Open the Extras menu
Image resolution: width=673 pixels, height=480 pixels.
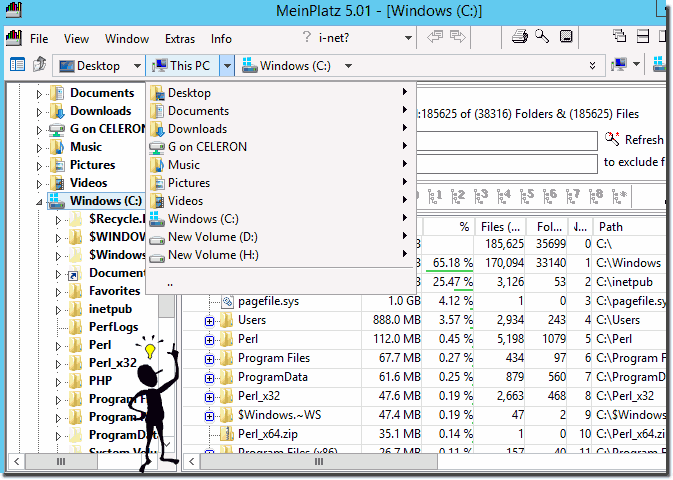(180, 39)
